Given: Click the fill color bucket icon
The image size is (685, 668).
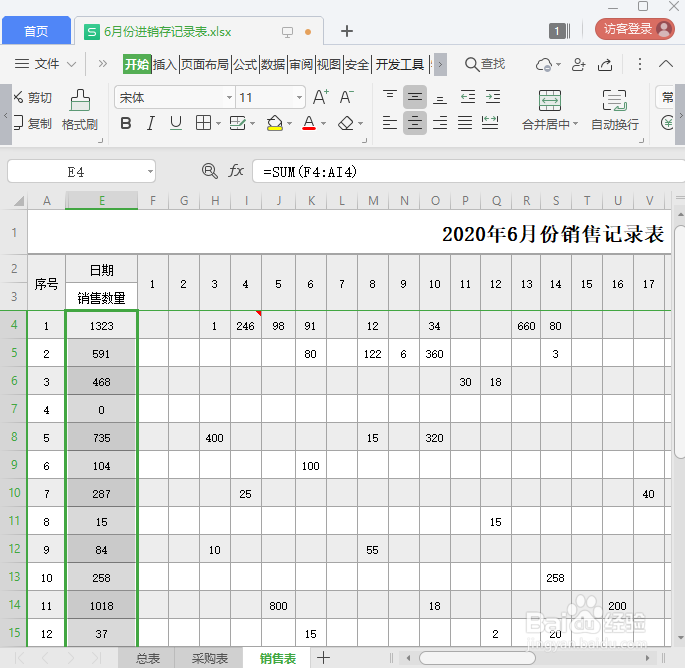Looking at the screenshot, I should click(274, 123).
